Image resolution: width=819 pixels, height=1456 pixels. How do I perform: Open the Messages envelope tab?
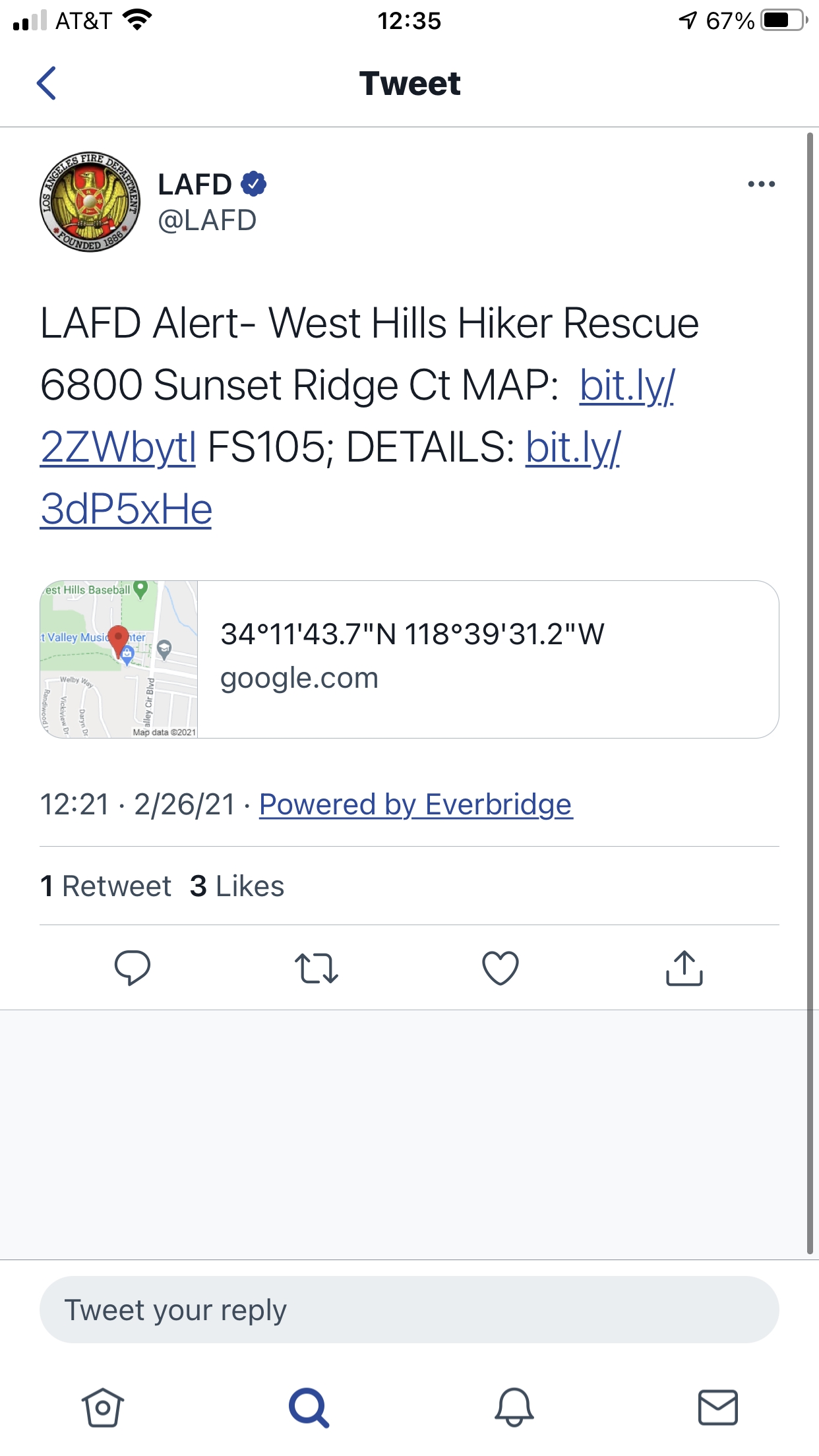click(717, 1407)
